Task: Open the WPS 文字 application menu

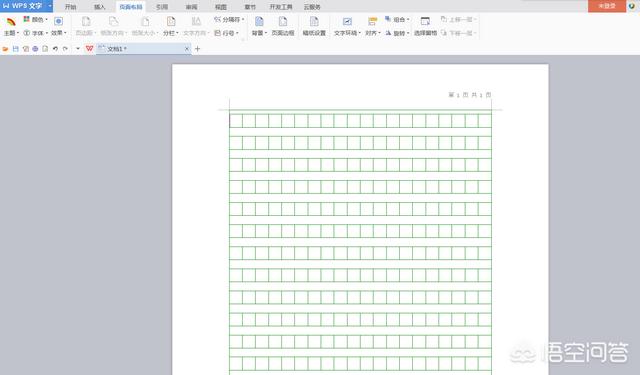Action: (26, 6)
